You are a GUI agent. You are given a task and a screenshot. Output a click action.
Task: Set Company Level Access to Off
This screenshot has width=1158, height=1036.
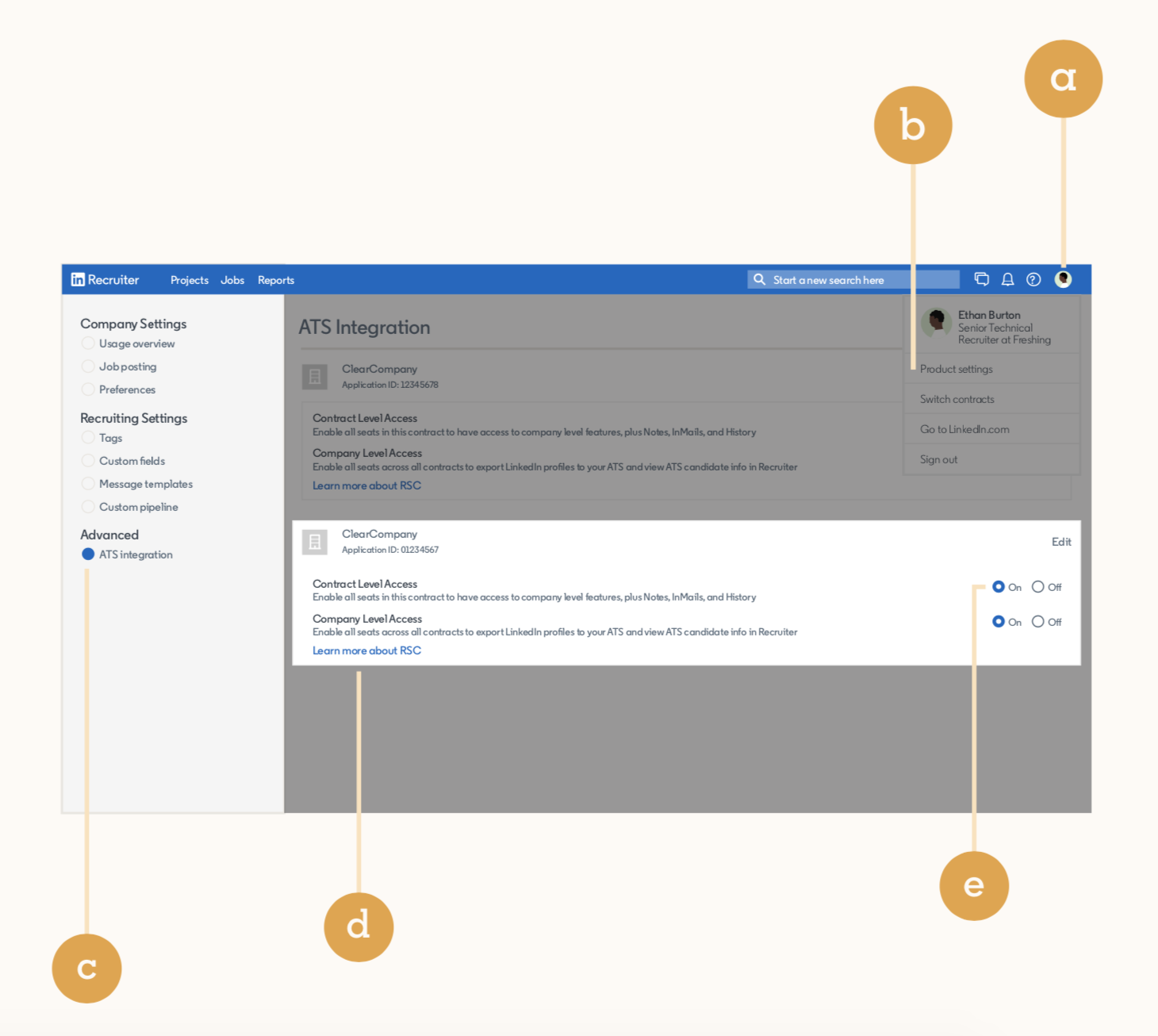(x=1037, y=622)
